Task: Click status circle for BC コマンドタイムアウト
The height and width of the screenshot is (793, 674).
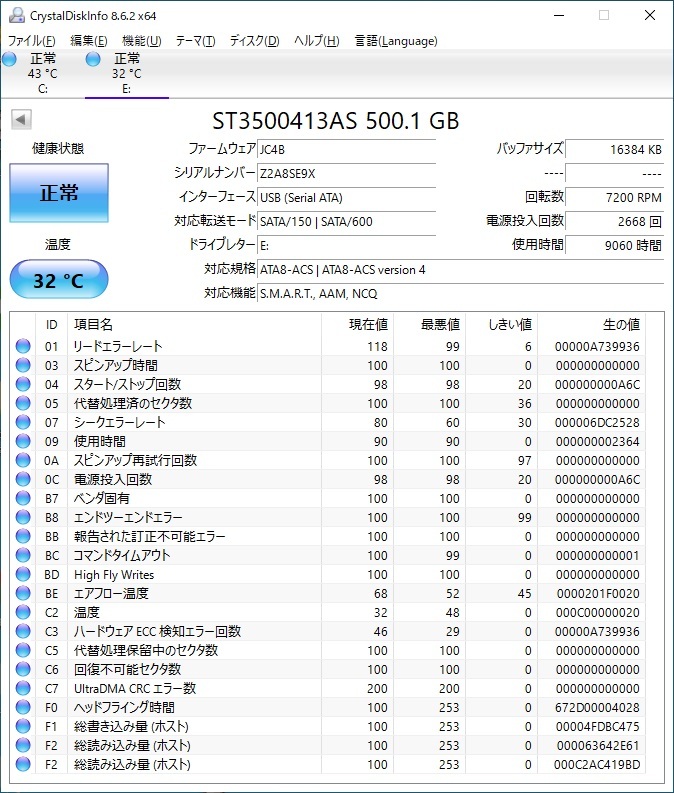Action: [23, 555]
